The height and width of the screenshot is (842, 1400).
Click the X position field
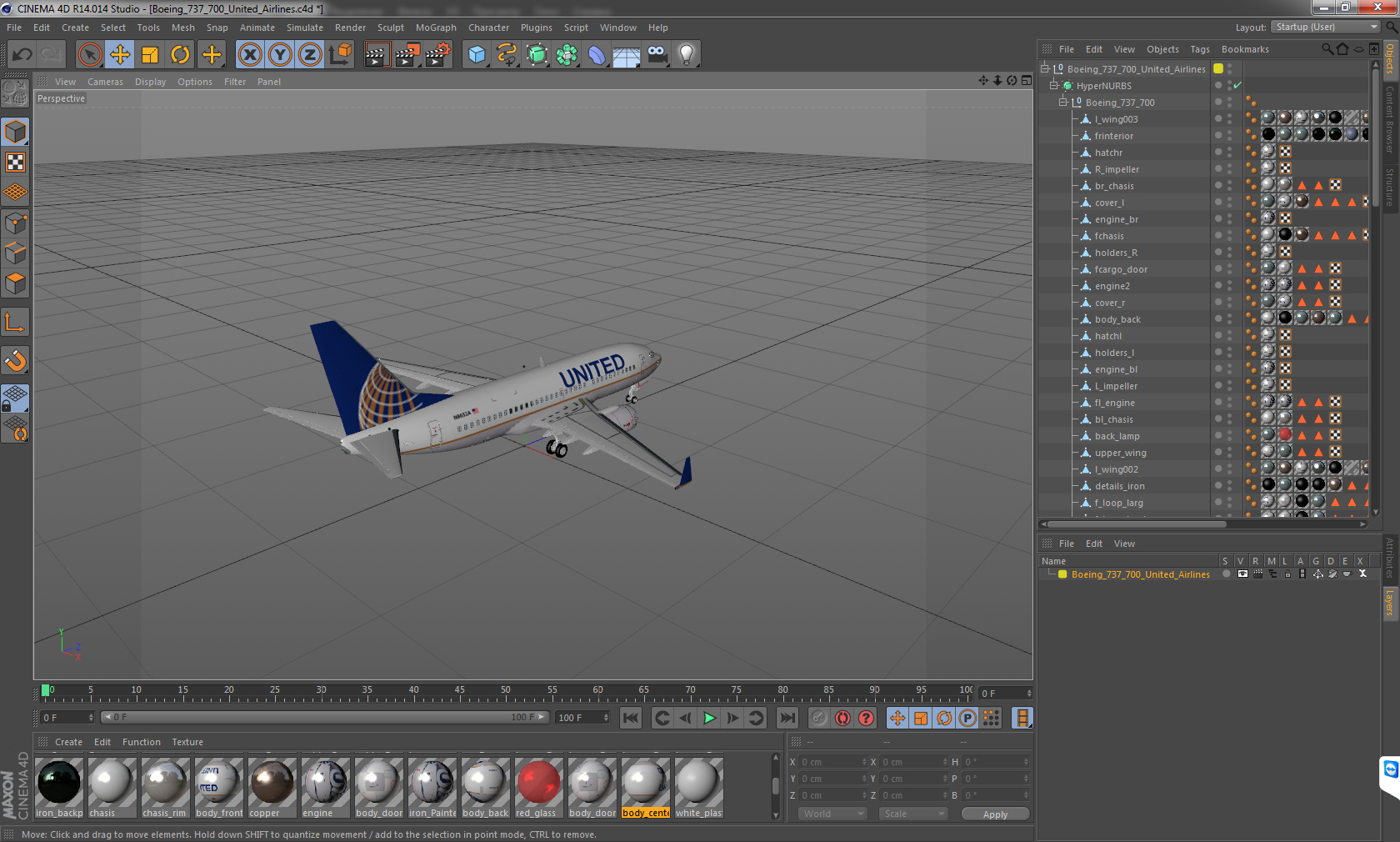832,762
